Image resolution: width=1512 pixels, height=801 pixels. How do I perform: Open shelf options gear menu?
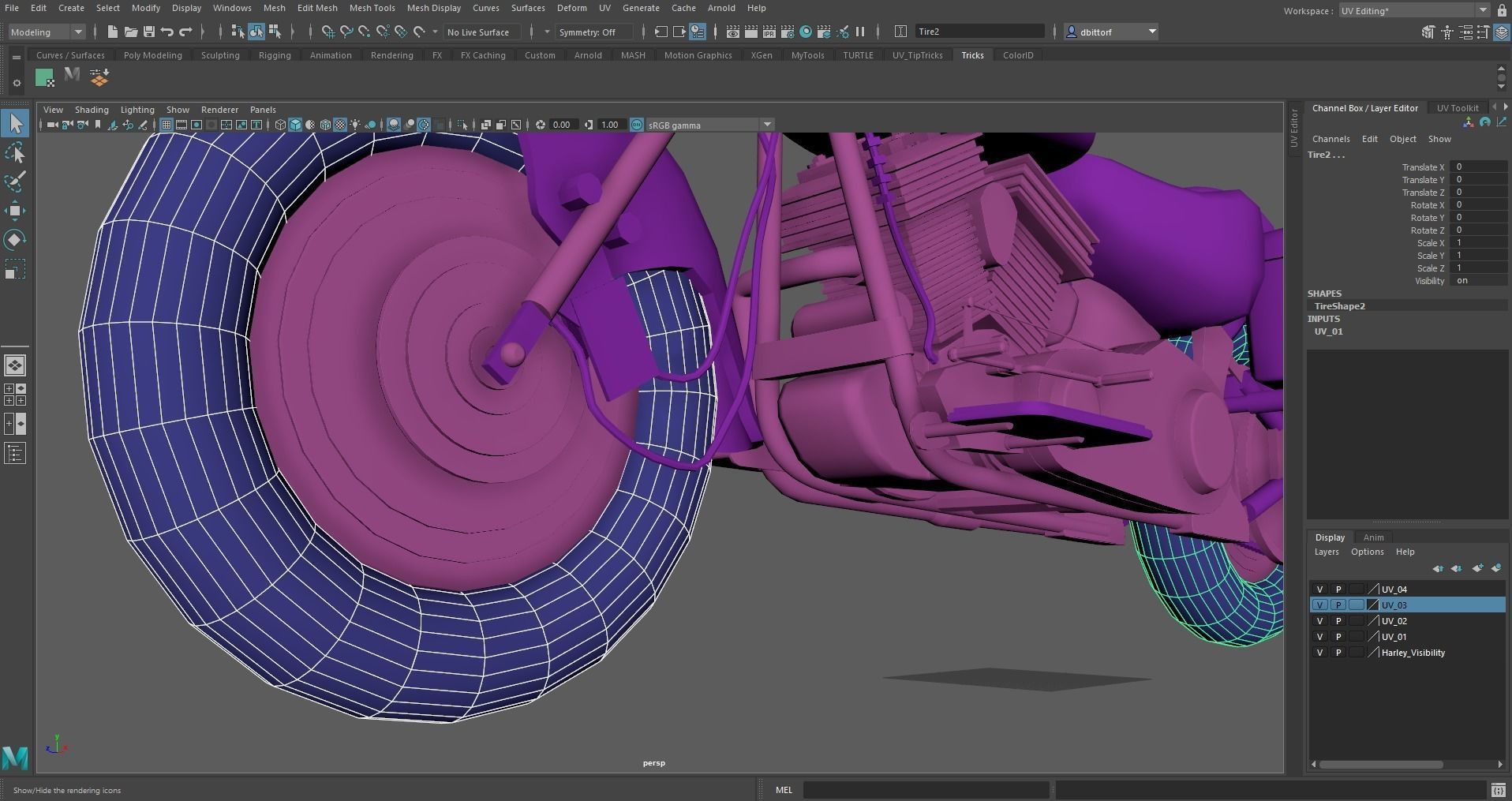(17, 83)
